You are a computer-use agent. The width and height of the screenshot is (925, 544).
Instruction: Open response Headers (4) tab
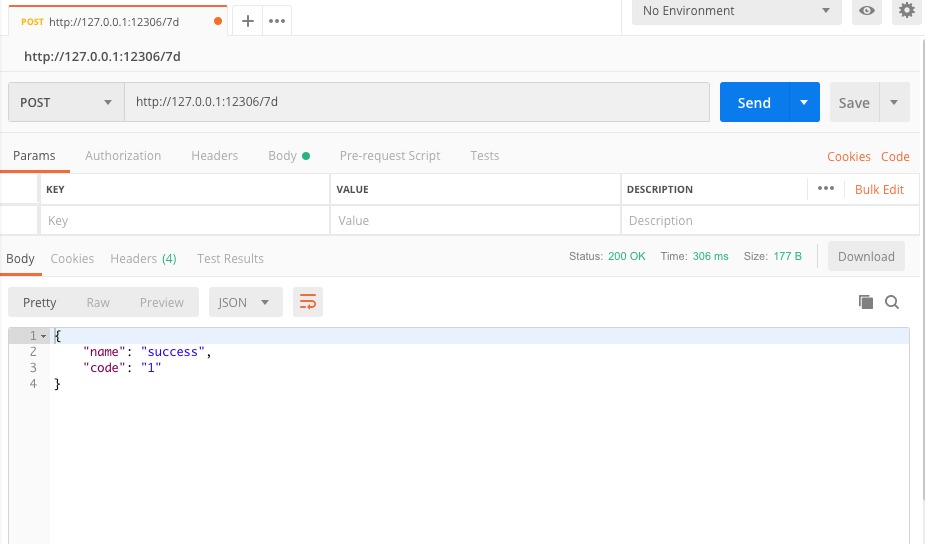[x=143, y=258]
